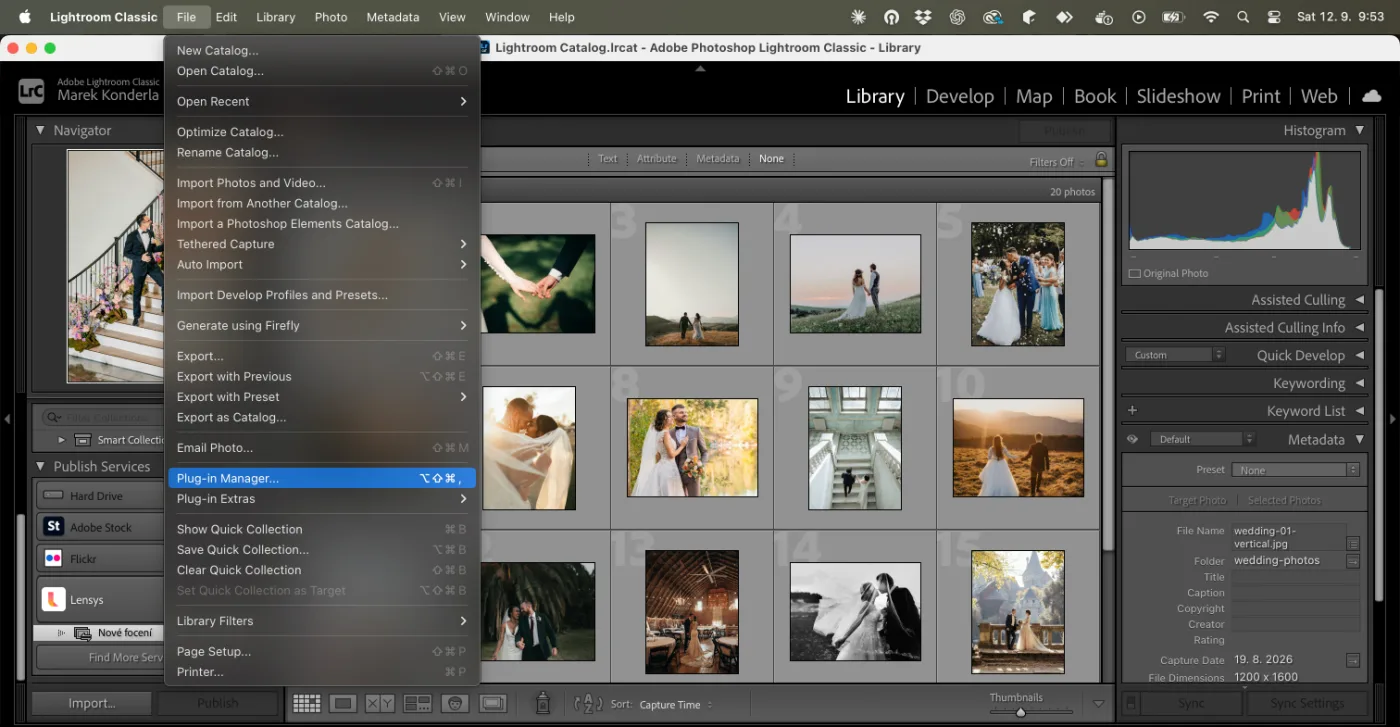Image resolution: width=1400 pixels, height=727 pixels.
Task: Collapse the Navigator panel
Action: click(40, 130)
